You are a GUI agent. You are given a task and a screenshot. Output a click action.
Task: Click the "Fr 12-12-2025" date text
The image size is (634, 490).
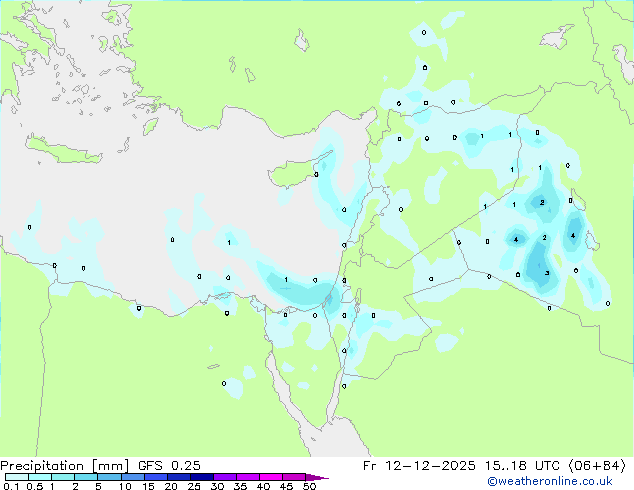pyautogui.click(x=419, y=466)
